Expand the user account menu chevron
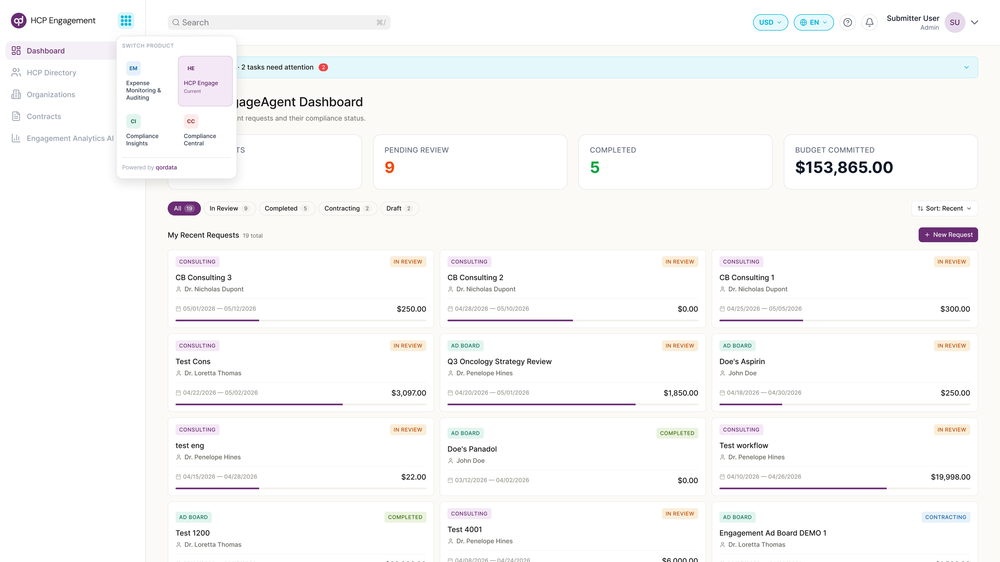The image size is (1000, 562). click(974, 22)
